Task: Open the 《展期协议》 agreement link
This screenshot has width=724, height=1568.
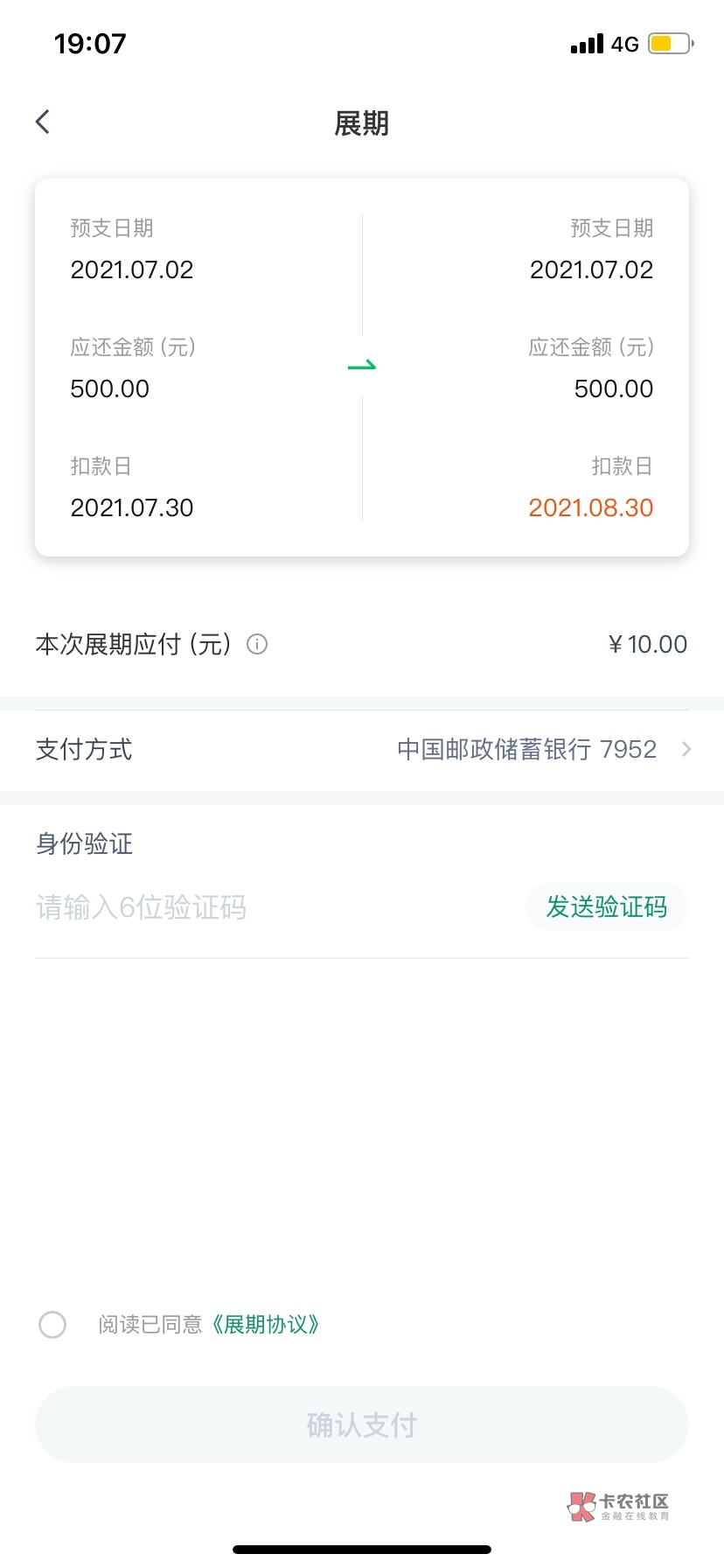Action: [266, 1325]
